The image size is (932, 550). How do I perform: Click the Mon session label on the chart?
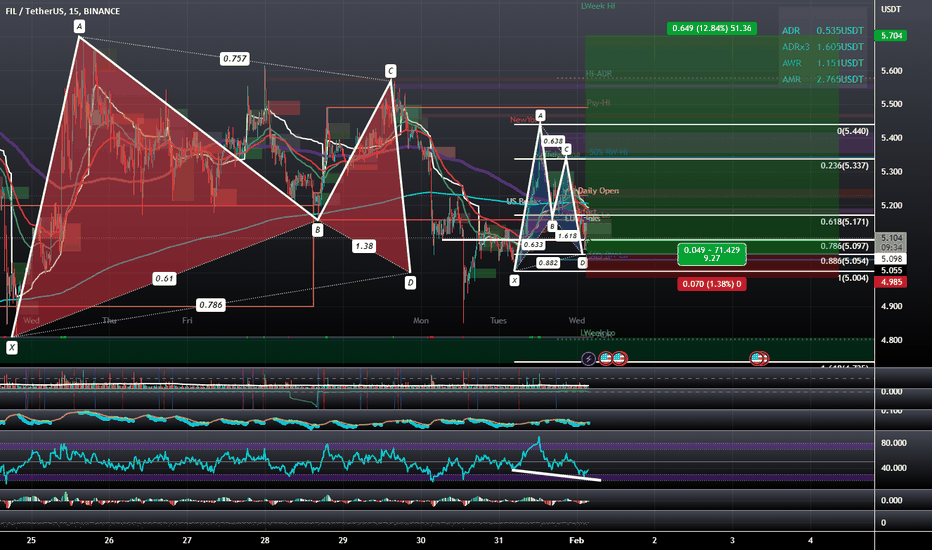pos(421,320)
